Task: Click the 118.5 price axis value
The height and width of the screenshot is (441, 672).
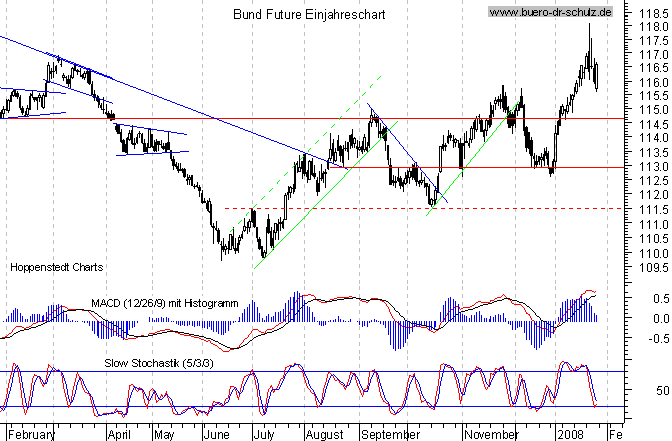Action: point(653,14)
